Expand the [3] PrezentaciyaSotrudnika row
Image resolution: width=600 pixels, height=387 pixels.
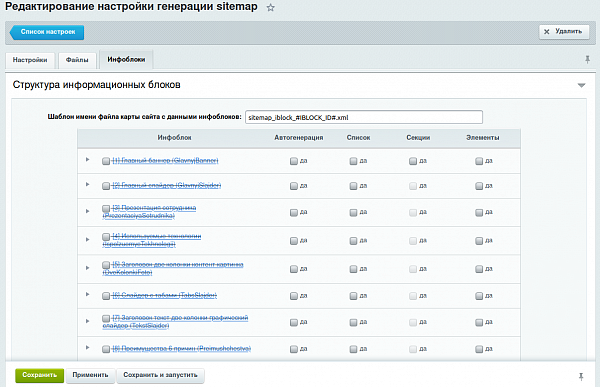pos(88,211)
